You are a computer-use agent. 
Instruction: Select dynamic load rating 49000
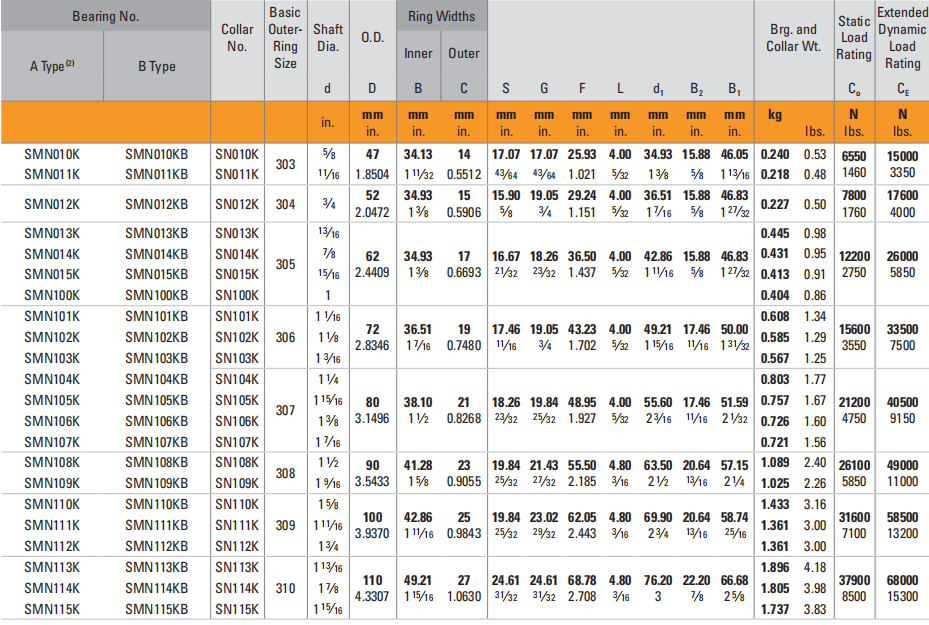point(902,466)
